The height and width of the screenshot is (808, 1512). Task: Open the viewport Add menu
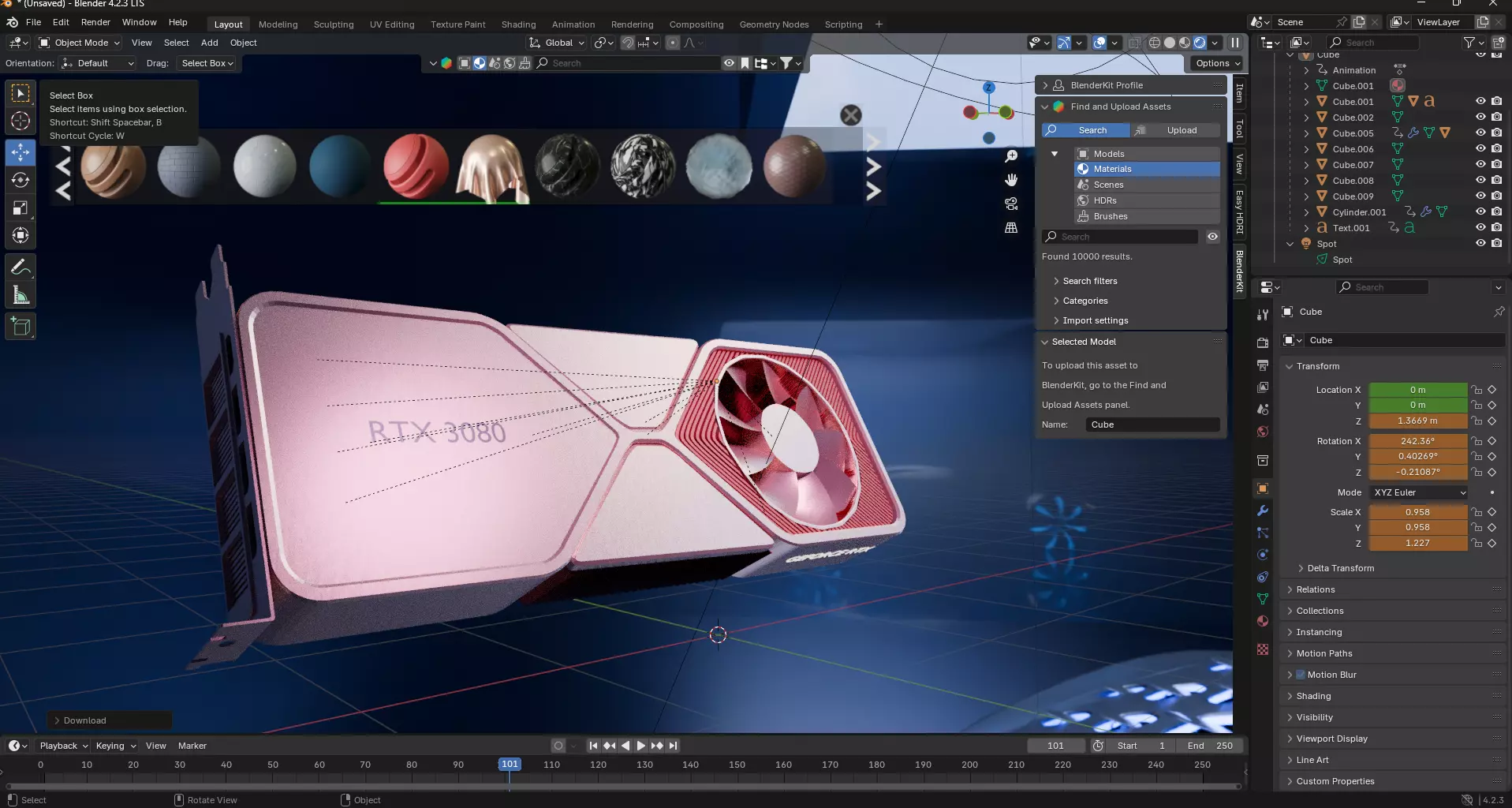coord(209,43)
